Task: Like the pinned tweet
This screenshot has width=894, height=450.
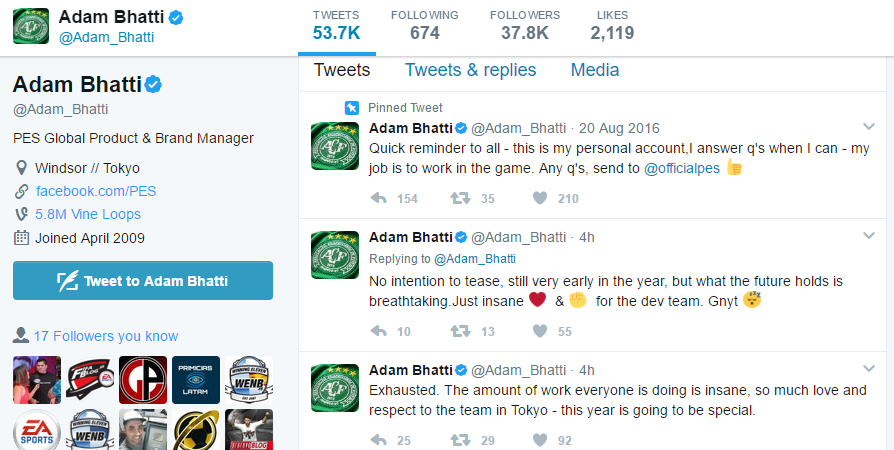Action: (x=540, y=198)
